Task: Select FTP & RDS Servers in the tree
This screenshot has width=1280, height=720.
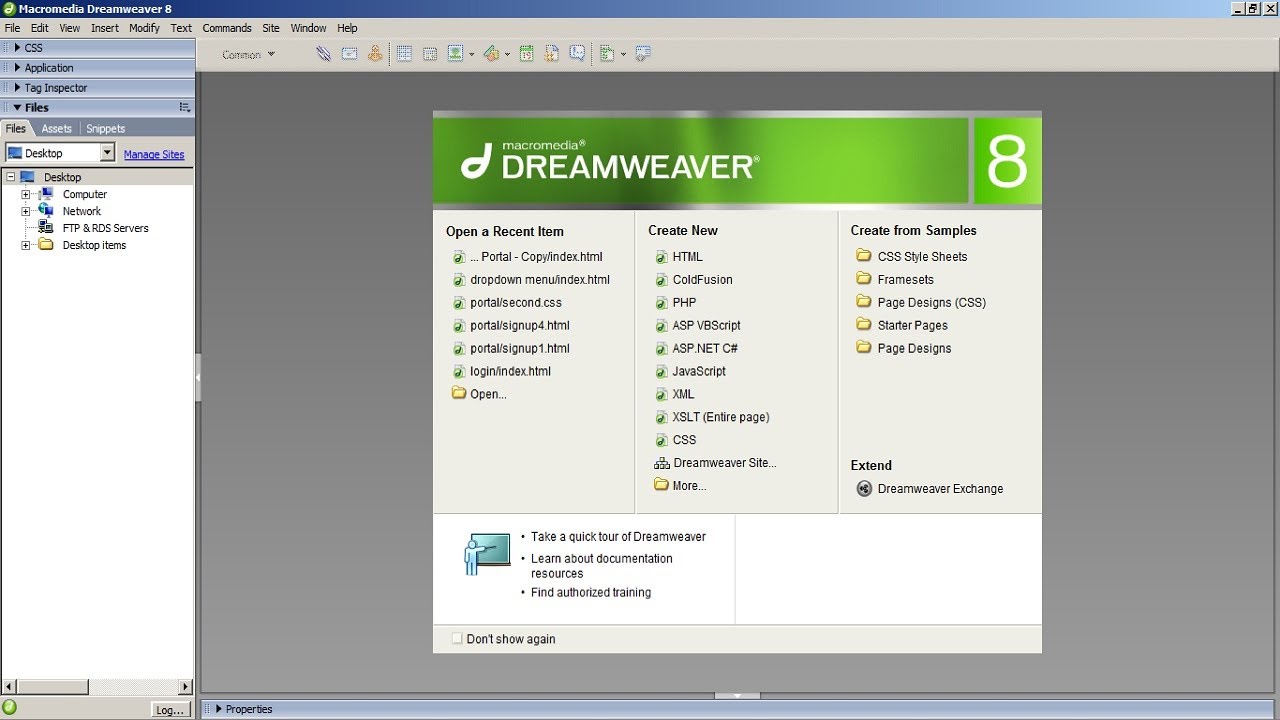Action: [x=105, y=228]
